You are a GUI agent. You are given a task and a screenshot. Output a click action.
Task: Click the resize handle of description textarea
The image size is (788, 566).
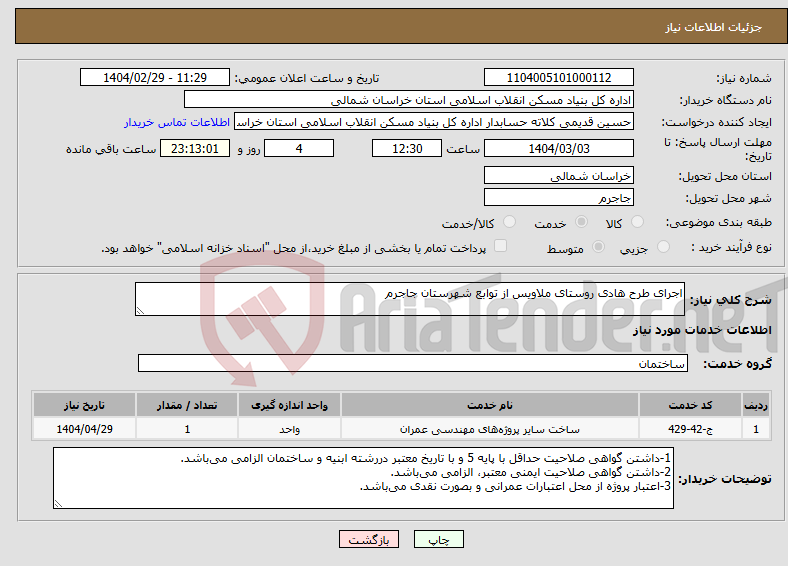click(x=140, y=311)
